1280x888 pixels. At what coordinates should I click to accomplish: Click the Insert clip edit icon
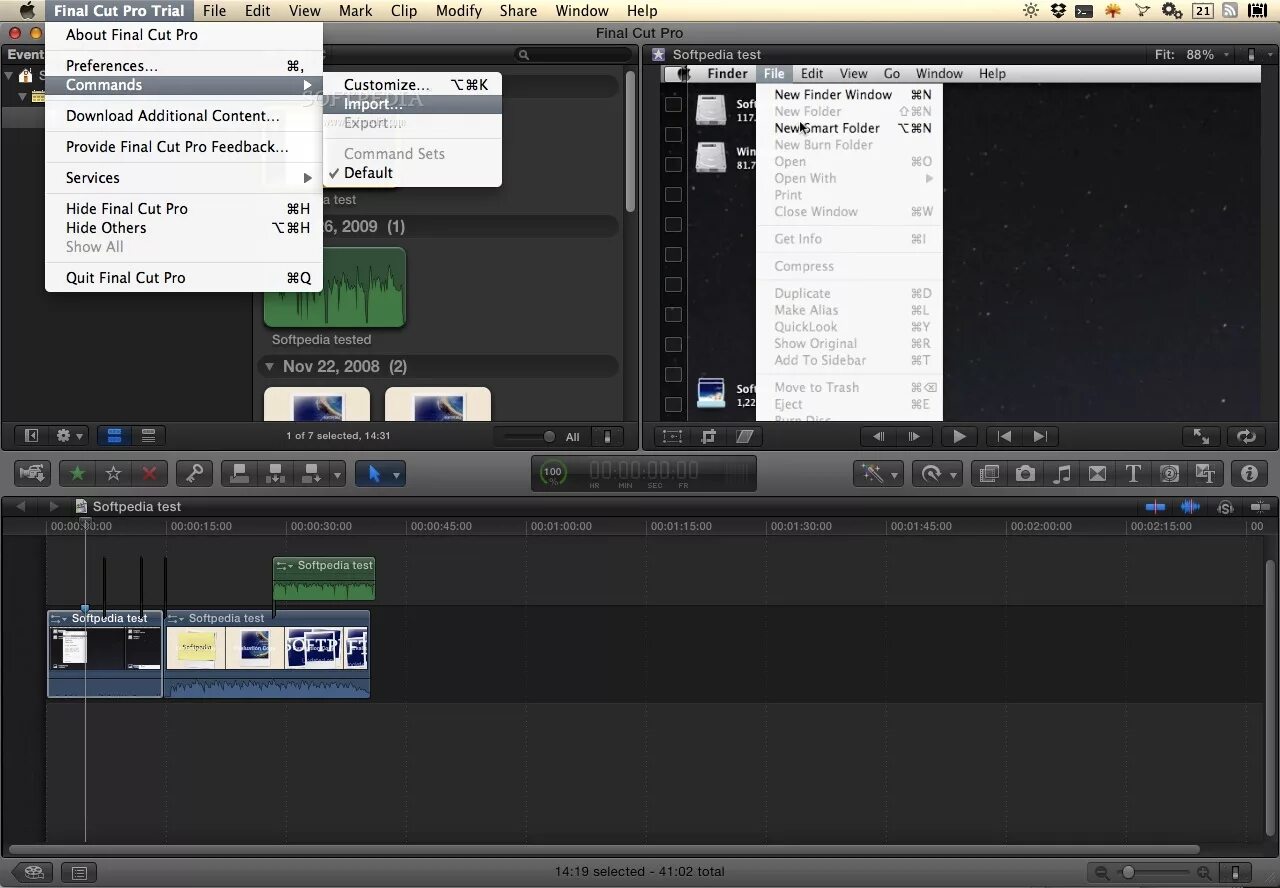(275, 473)
